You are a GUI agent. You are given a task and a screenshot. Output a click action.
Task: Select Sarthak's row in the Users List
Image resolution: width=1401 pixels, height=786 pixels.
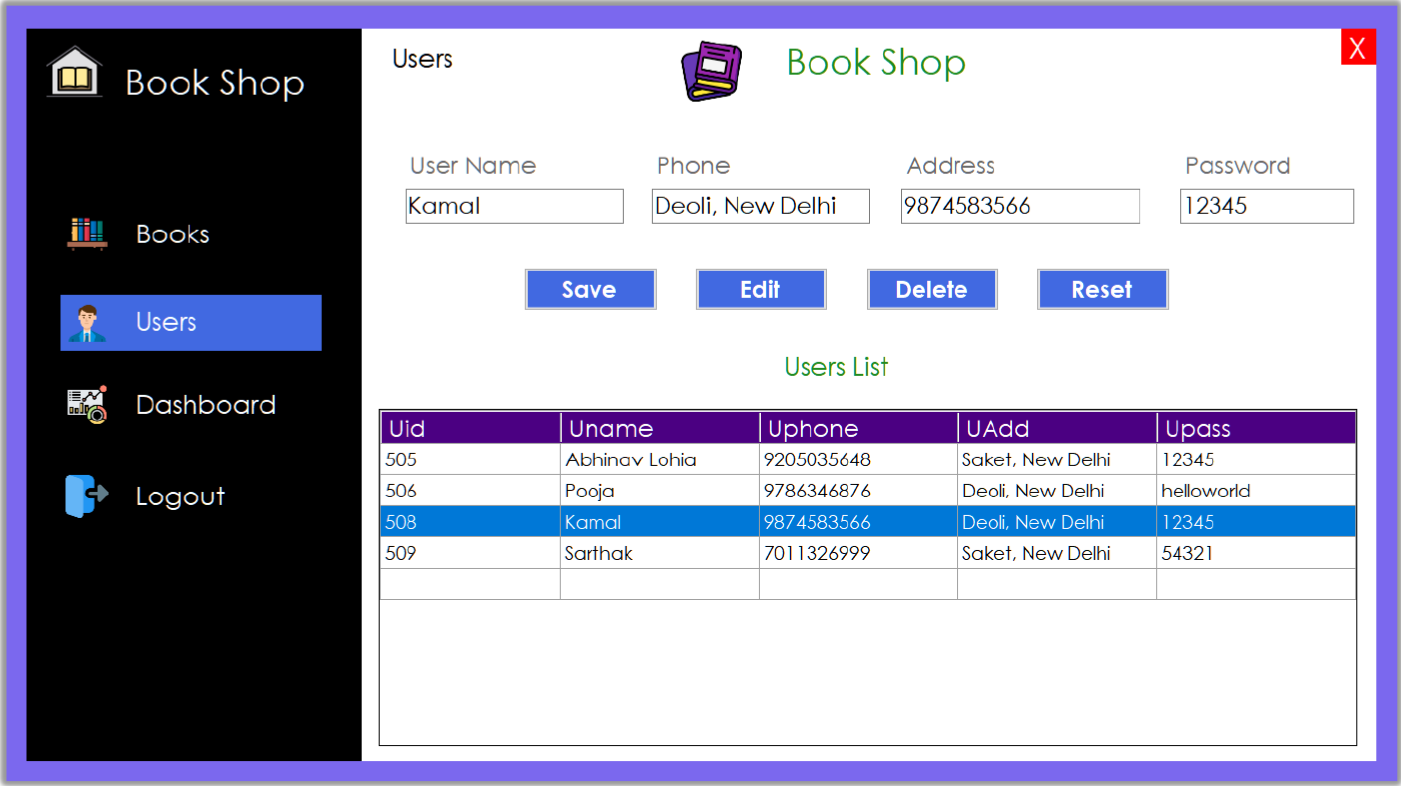click(700, 552)
